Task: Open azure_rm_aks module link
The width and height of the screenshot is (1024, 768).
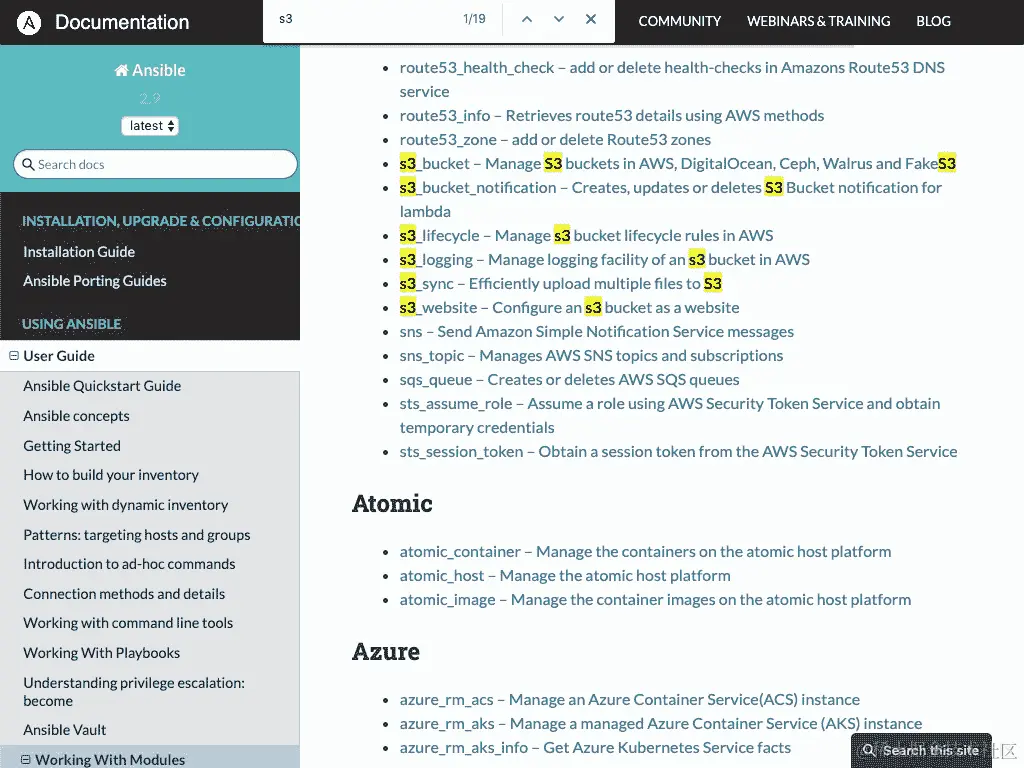Action: (661, 724)
